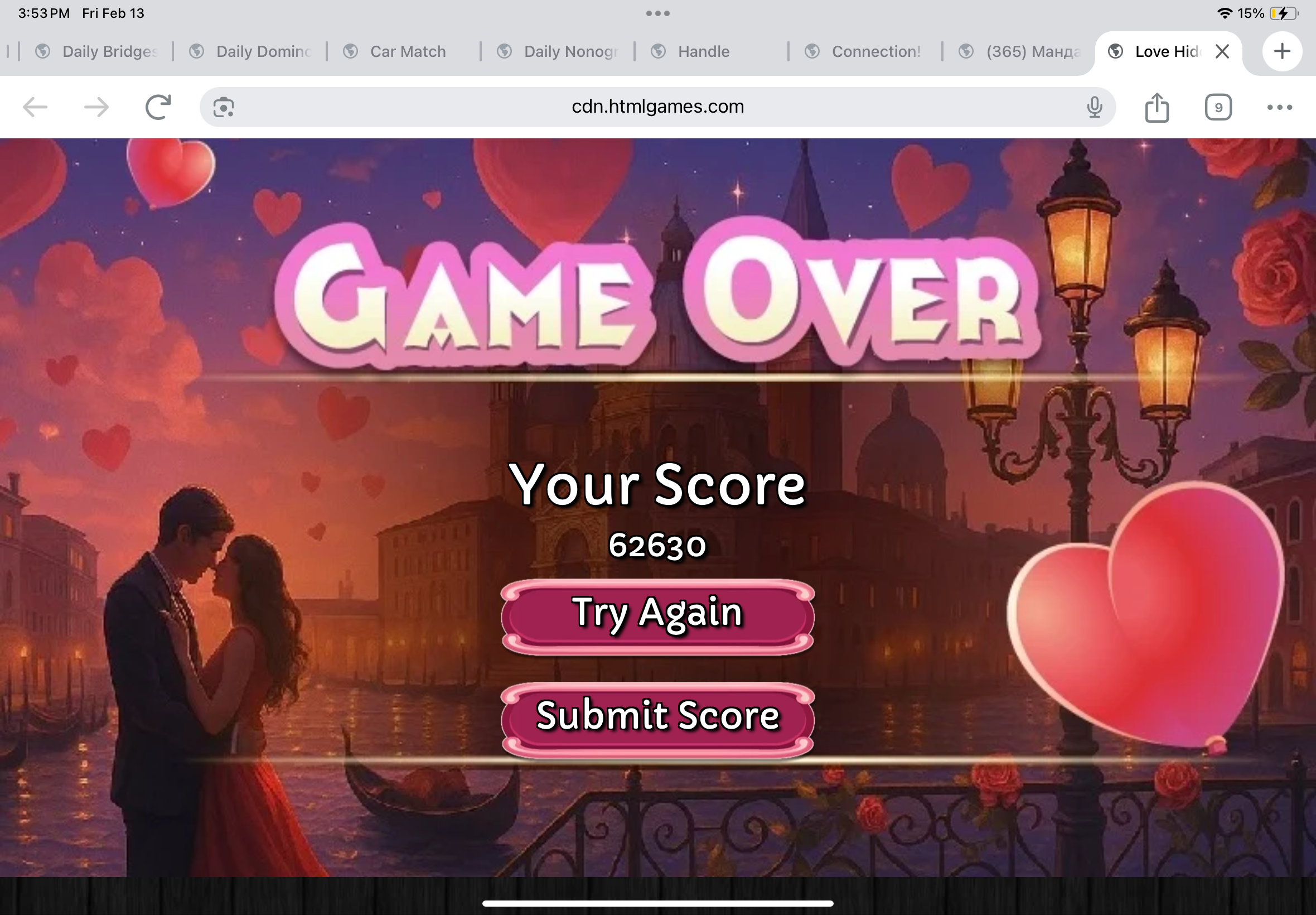This screenshot has width=1316, height=915.
Task: Click the cdn.htmlgames.com address field
Action: pyautogui.click(x=657, y=107)
